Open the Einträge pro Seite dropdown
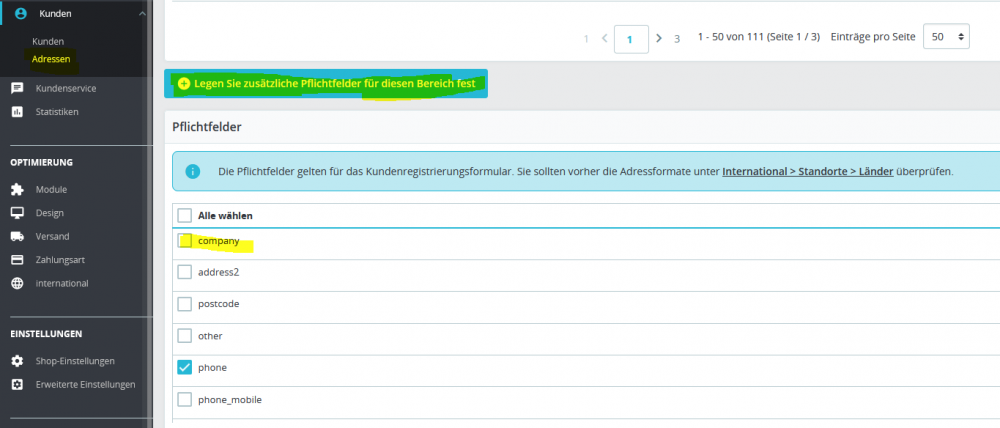This screenshot has width=1000, height=428. coord(946,37)
